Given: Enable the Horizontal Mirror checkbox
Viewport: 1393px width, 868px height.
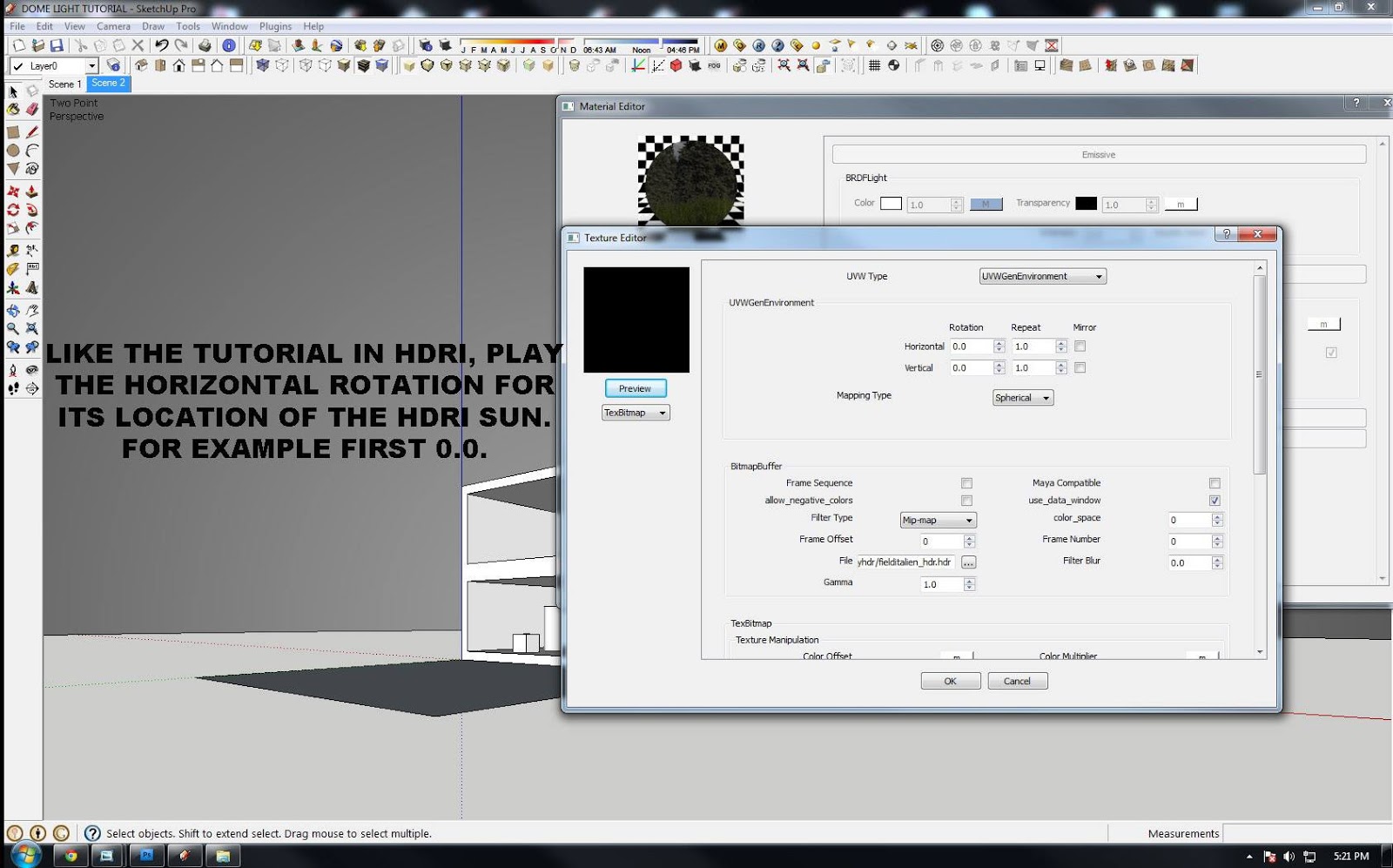Looking at the screenshot, I should 1080,346.
